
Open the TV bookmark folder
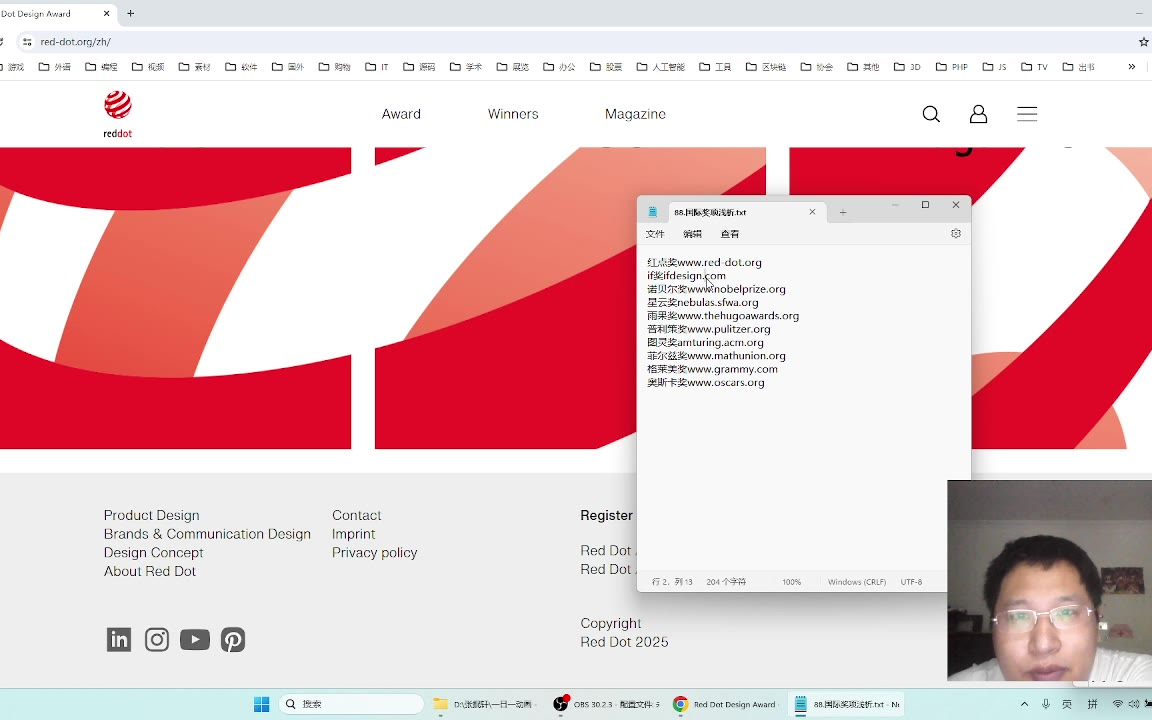[1034, 67]
